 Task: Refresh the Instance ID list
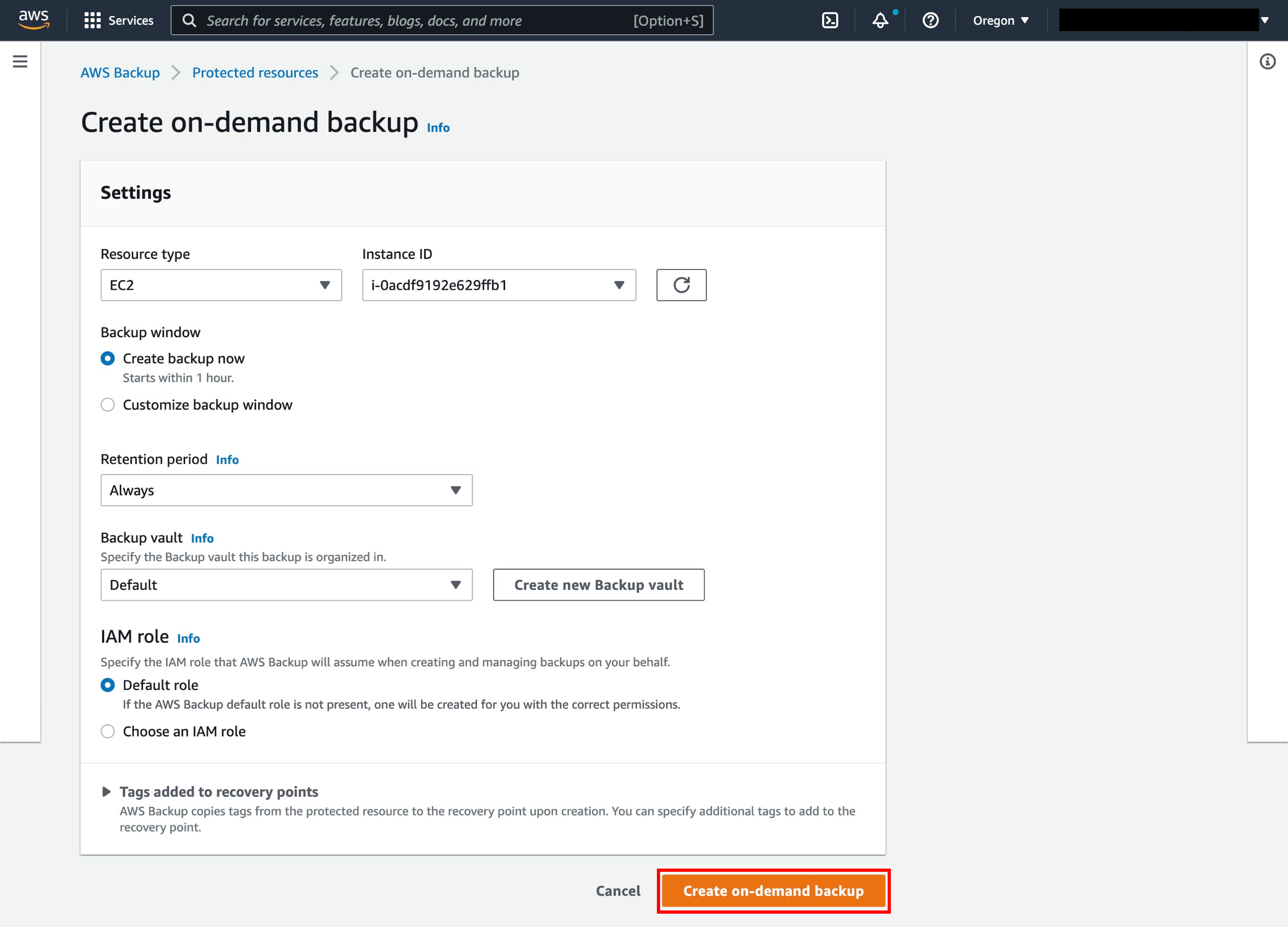(x=681, y=285)
